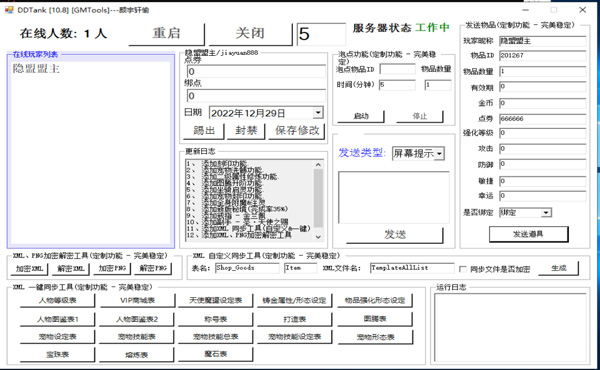Click the 敏捷 input field
600x370 pixels.
coord(543,181)
